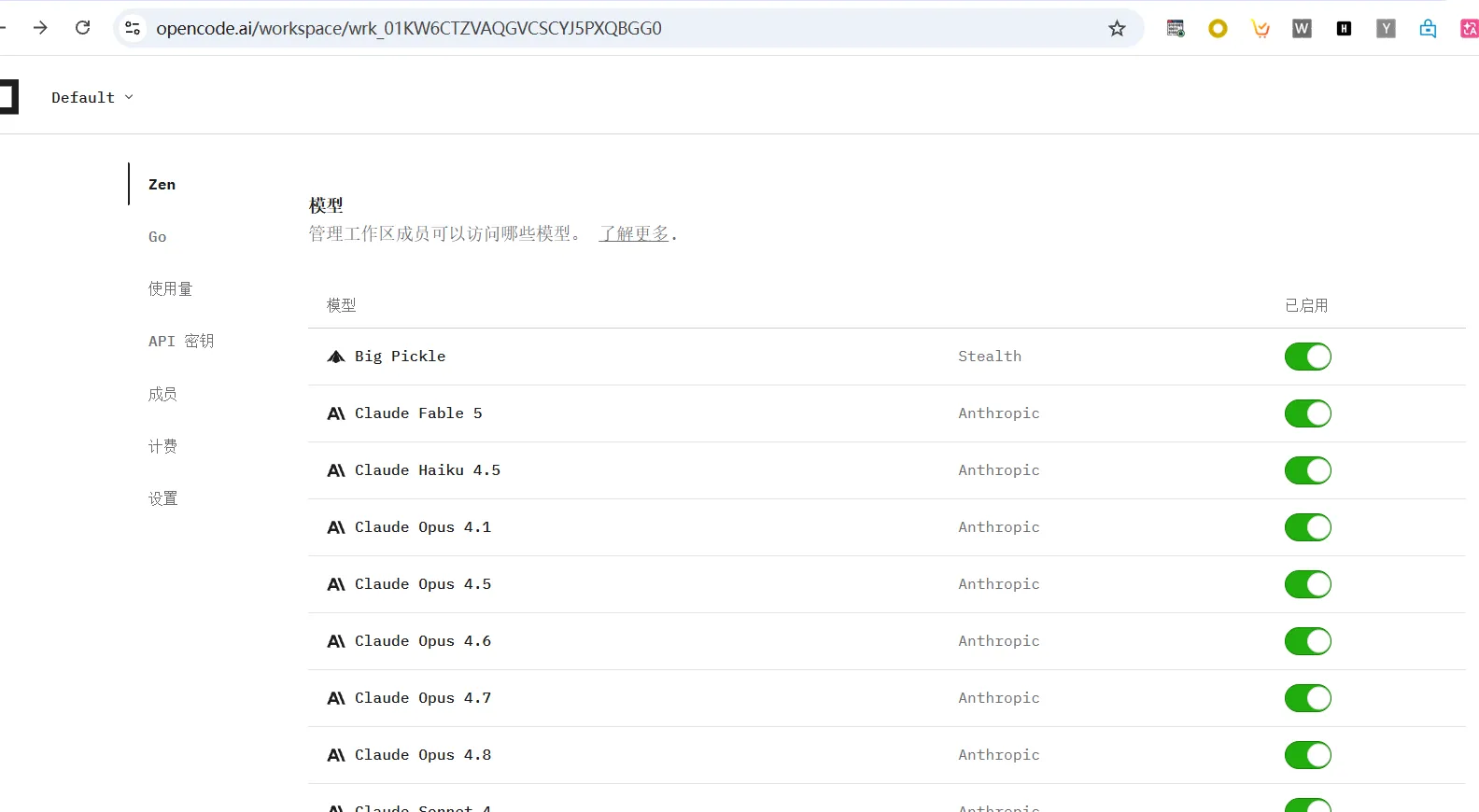Viewport: 1479px width, 812px height.
Task: Click the Claude Fable 5 model name
Action: point(418,413)
